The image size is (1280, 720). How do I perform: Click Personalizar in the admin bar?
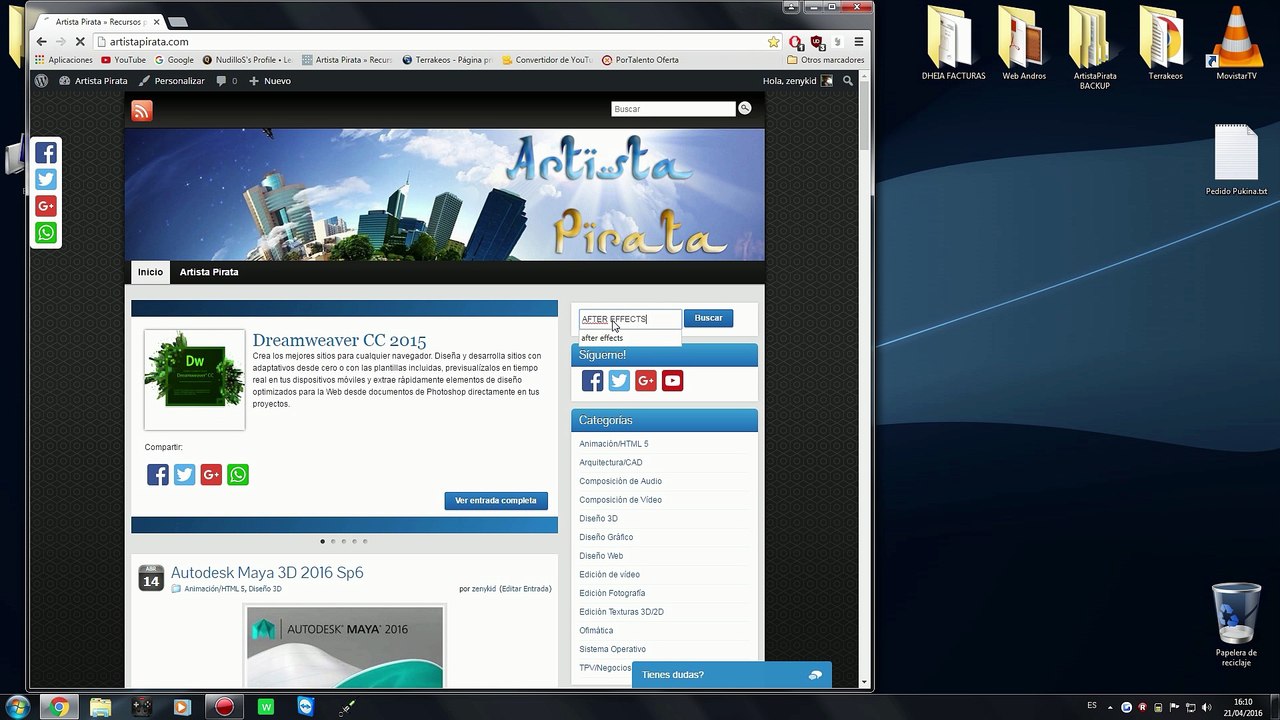click(172, 81)
